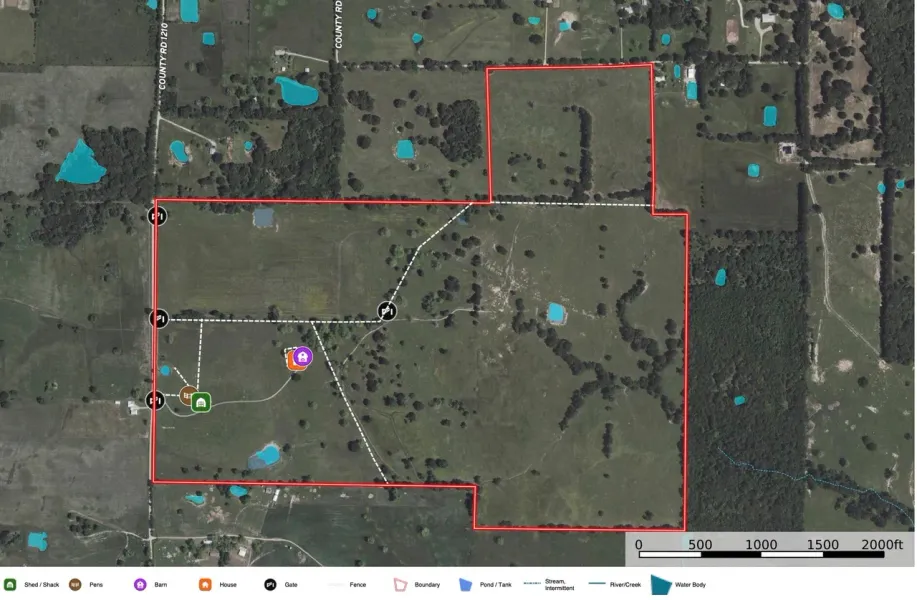Select the green Shed marker on the map
This screenshot has width=917, height=600.
pos(201,403)
